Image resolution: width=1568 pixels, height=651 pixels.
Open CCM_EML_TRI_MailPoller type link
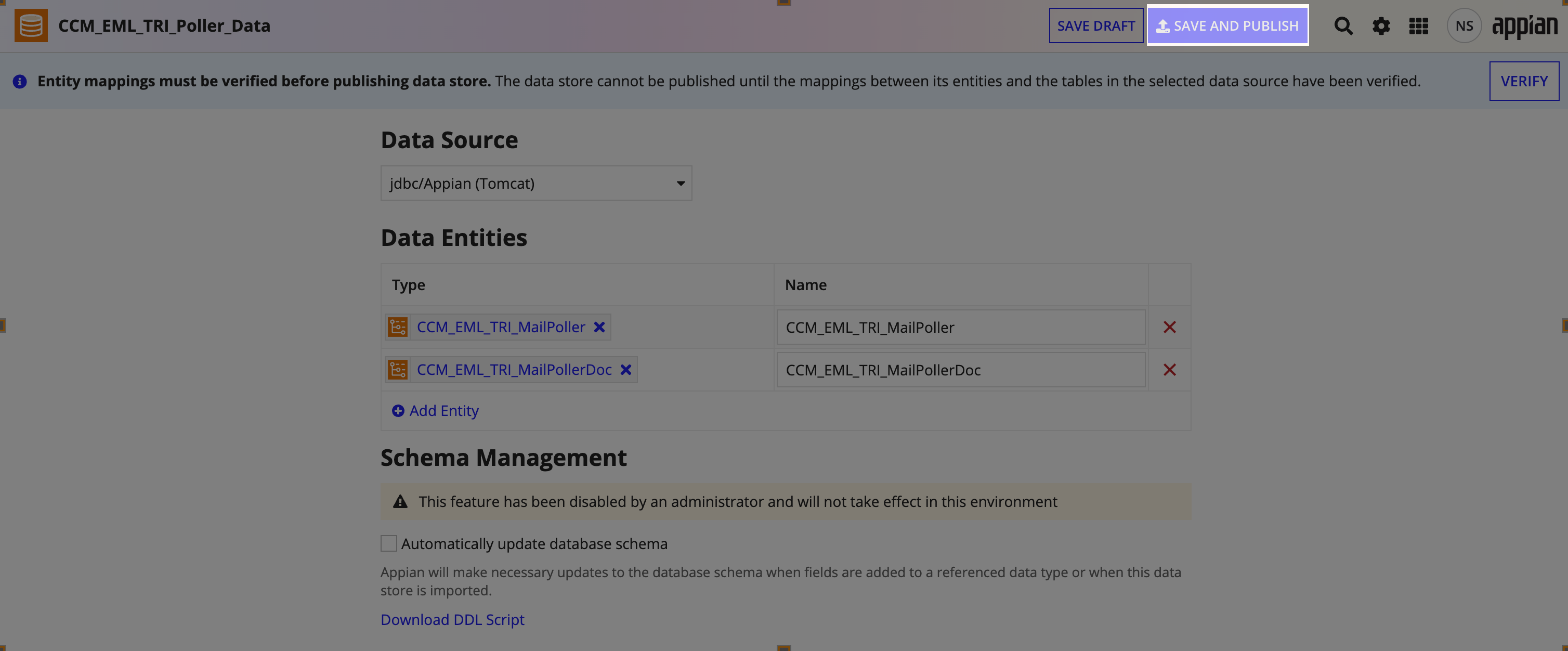(x=500, y=327)
